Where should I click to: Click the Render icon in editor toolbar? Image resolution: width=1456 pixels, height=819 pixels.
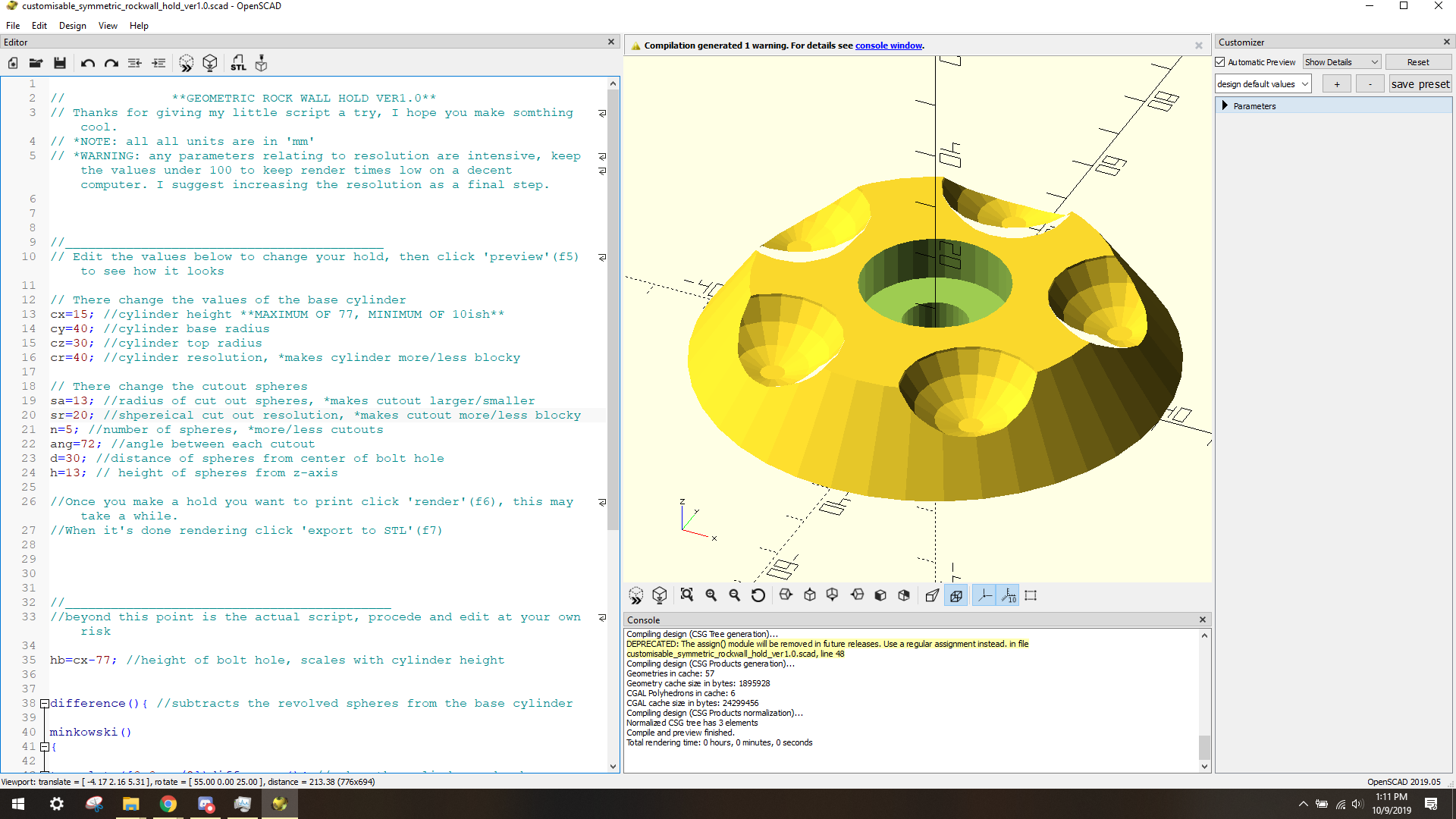tap(210, 64)
